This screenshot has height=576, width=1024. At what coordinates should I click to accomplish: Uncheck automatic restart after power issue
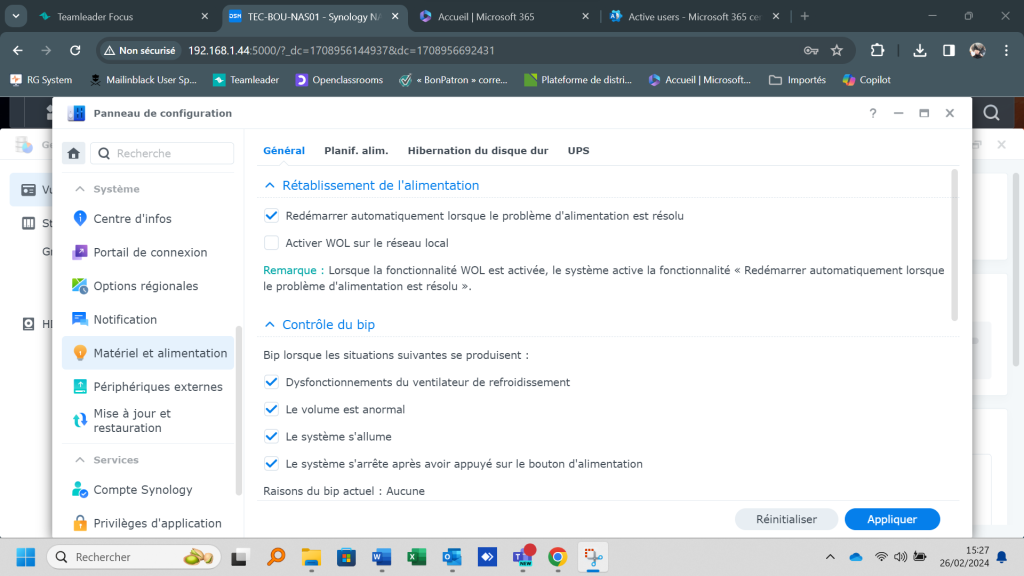pyautogui.click(x=271, y=215)
